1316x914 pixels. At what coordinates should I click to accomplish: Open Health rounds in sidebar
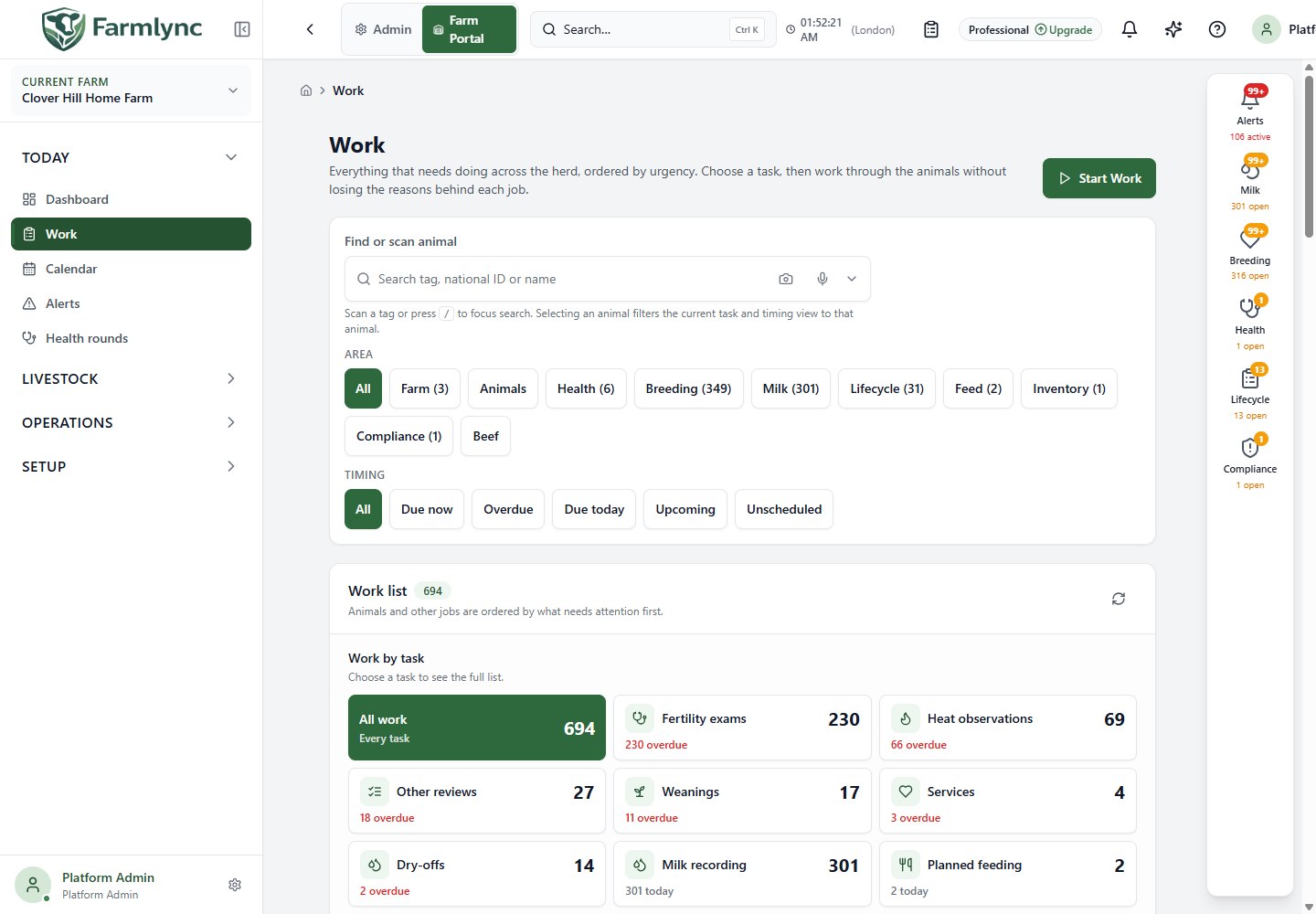click(x=131, y=338)
